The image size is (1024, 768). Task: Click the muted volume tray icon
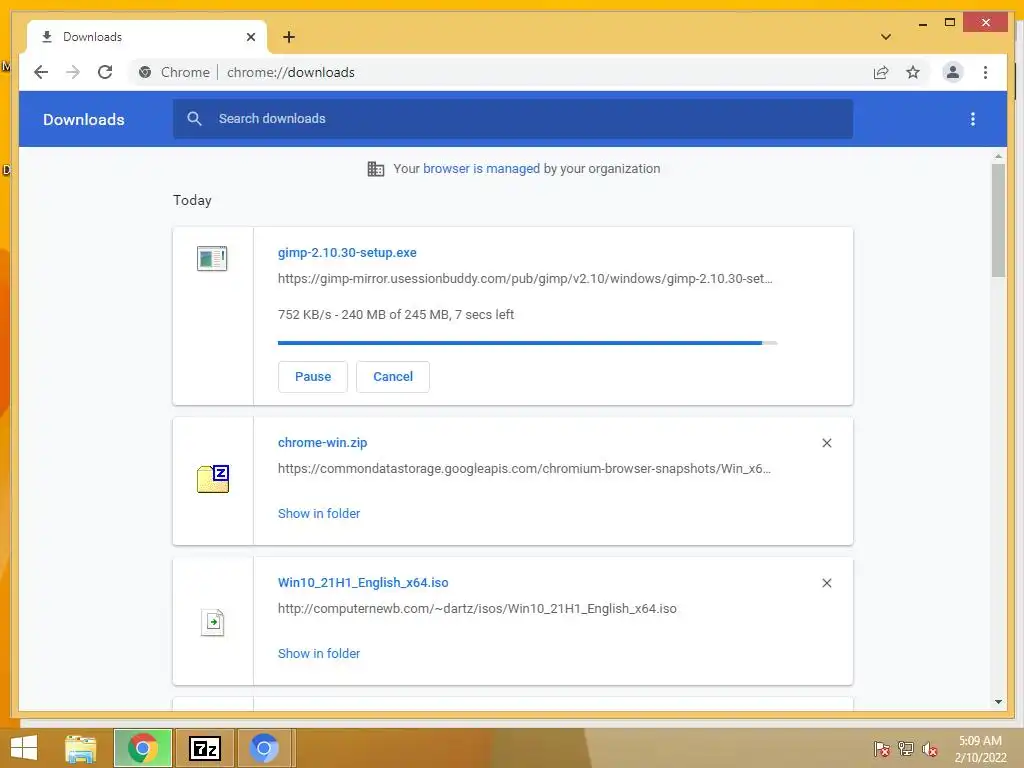(x=930, y=749)
